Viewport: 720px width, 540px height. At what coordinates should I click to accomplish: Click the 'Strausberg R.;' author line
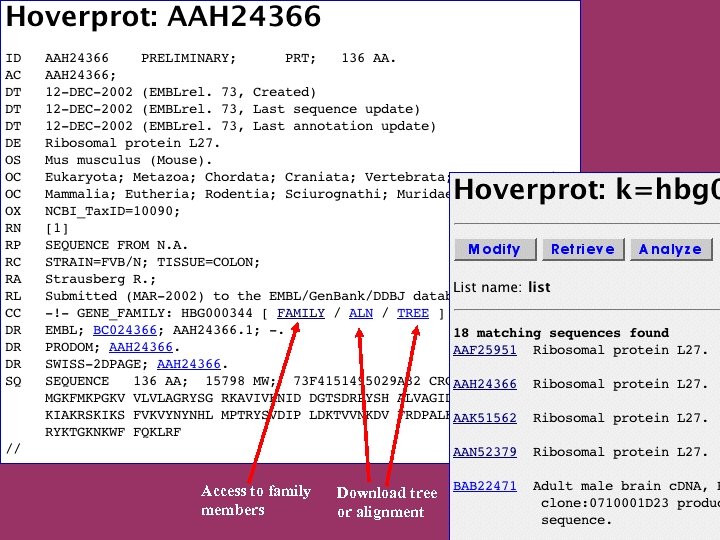point(100,279)
